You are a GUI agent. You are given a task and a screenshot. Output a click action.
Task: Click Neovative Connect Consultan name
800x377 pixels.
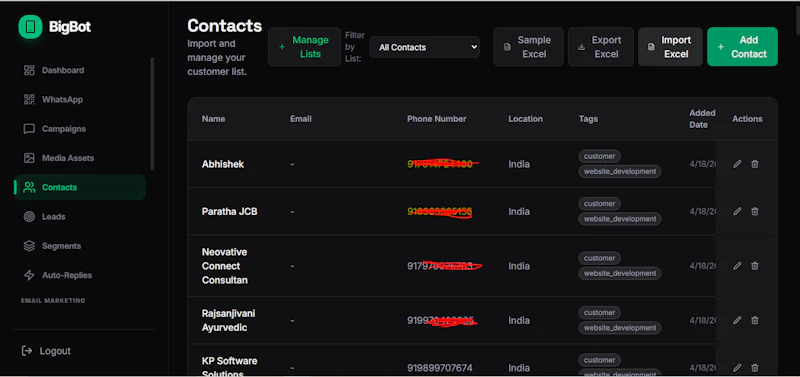[225, 266]
